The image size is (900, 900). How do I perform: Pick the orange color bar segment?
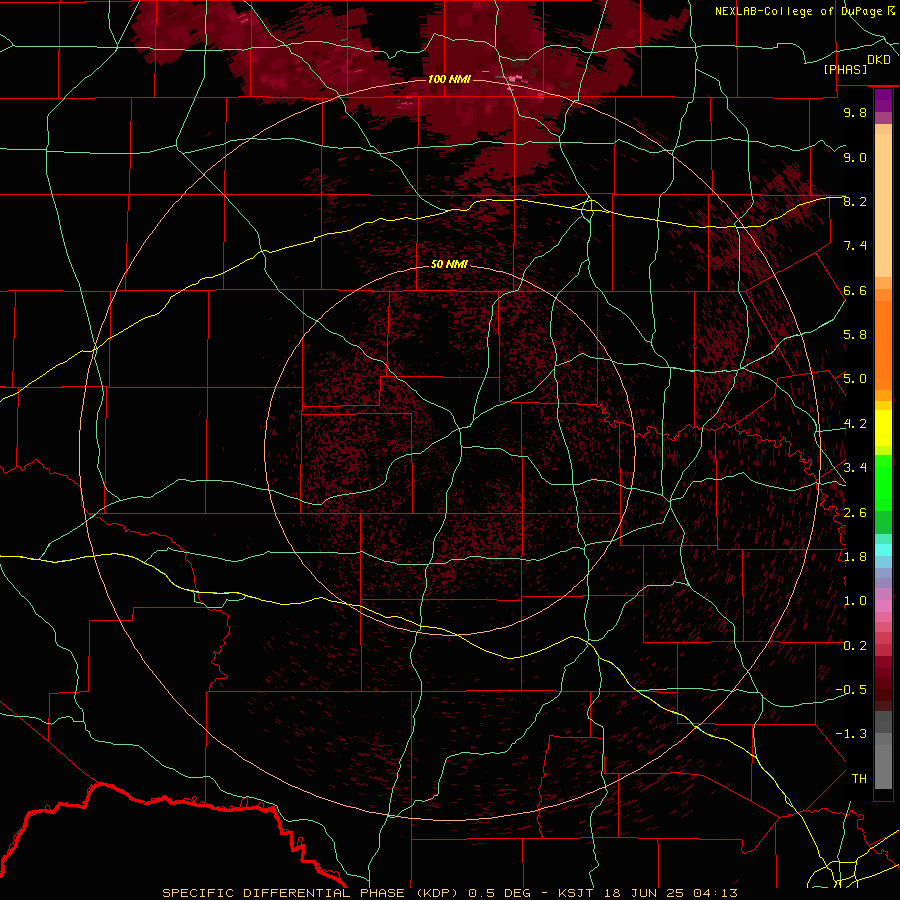pos(883,344)
